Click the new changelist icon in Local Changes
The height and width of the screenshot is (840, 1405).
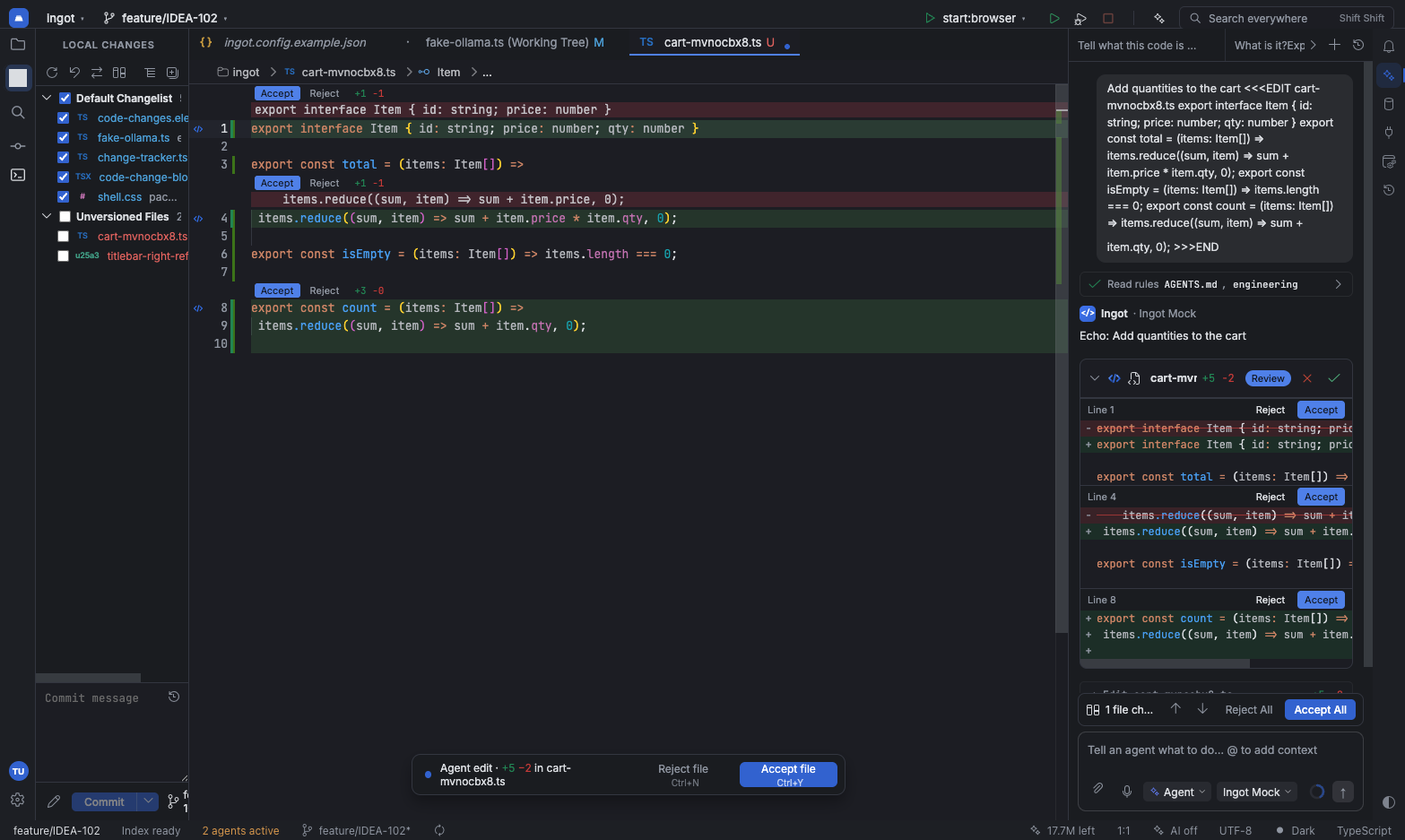point(172,73)
